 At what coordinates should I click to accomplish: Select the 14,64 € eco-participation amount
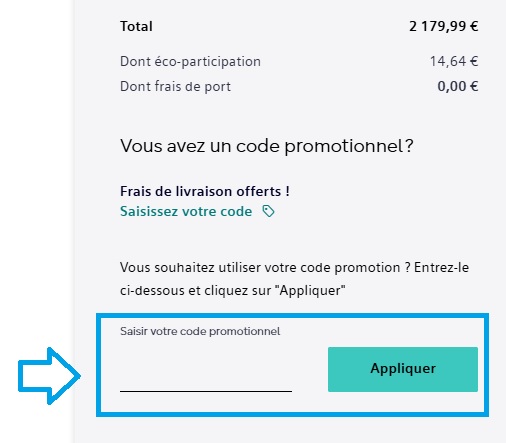[454, 61]
